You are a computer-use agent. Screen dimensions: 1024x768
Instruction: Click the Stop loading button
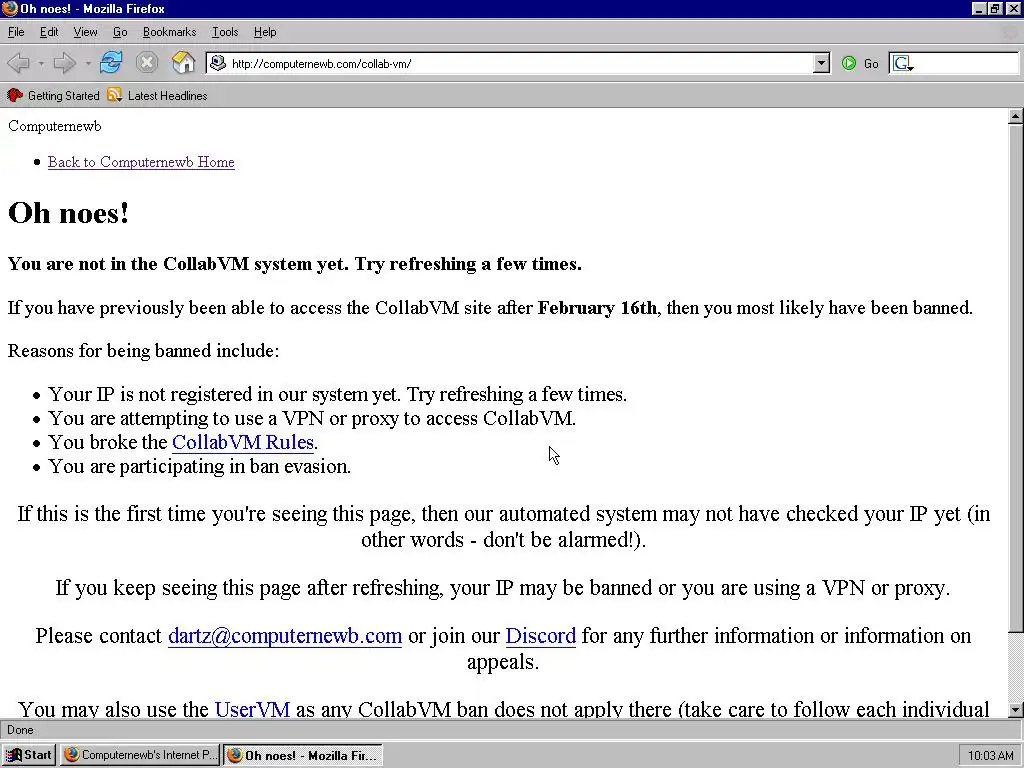coord(147,63)
